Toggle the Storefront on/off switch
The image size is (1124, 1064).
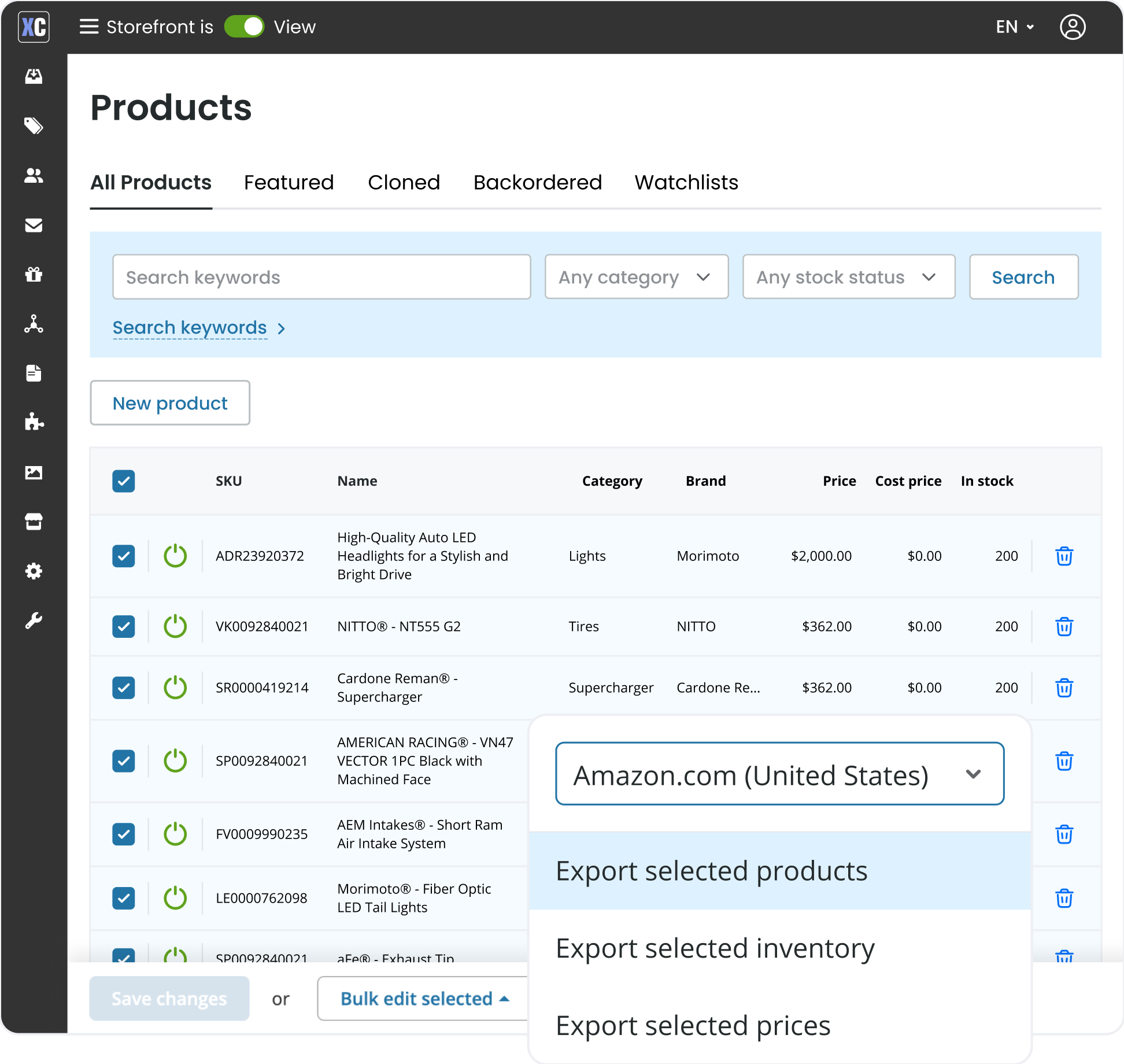[x=244, y=27]
